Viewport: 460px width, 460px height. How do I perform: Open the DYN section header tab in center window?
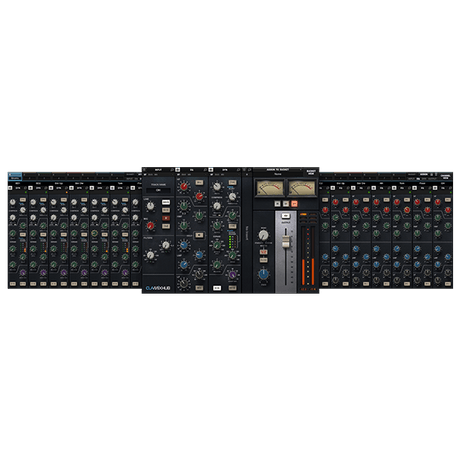click(225, 170)
